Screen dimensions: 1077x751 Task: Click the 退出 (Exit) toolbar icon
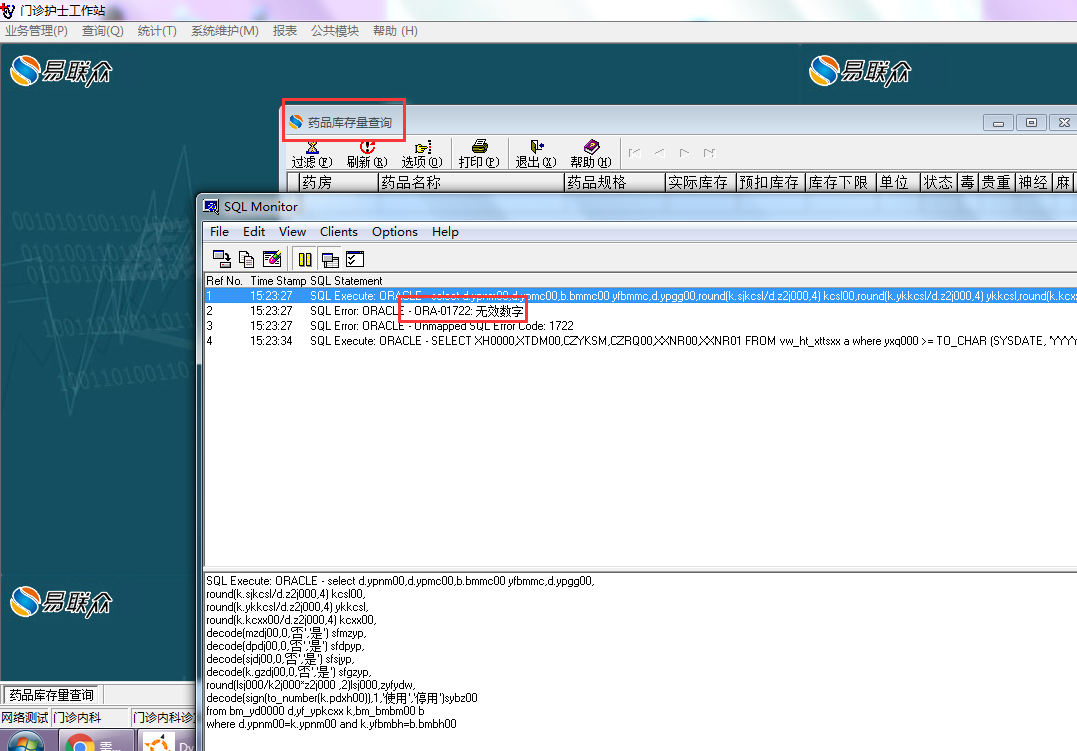(536, 153)
